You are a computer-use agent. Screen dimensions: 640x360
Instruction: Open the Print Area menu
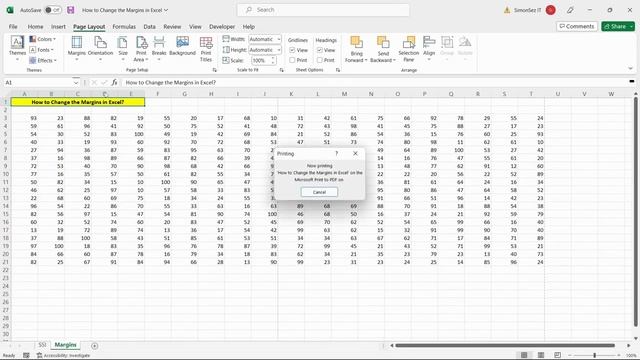click(141, 49)
